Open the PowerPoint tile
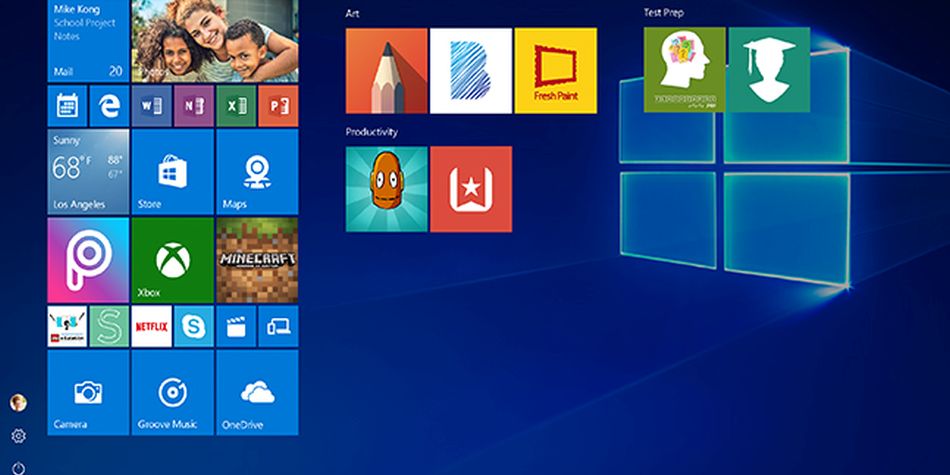 pos(278,106)
